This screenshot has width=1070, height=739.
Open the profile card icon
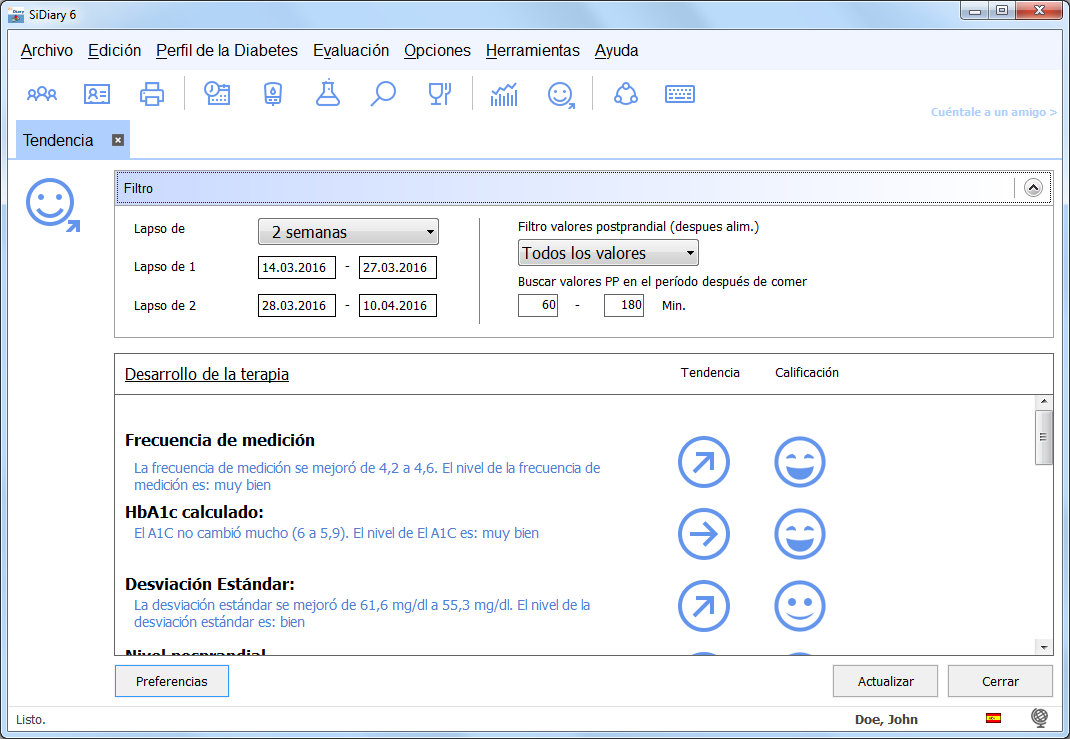(97, 95)
